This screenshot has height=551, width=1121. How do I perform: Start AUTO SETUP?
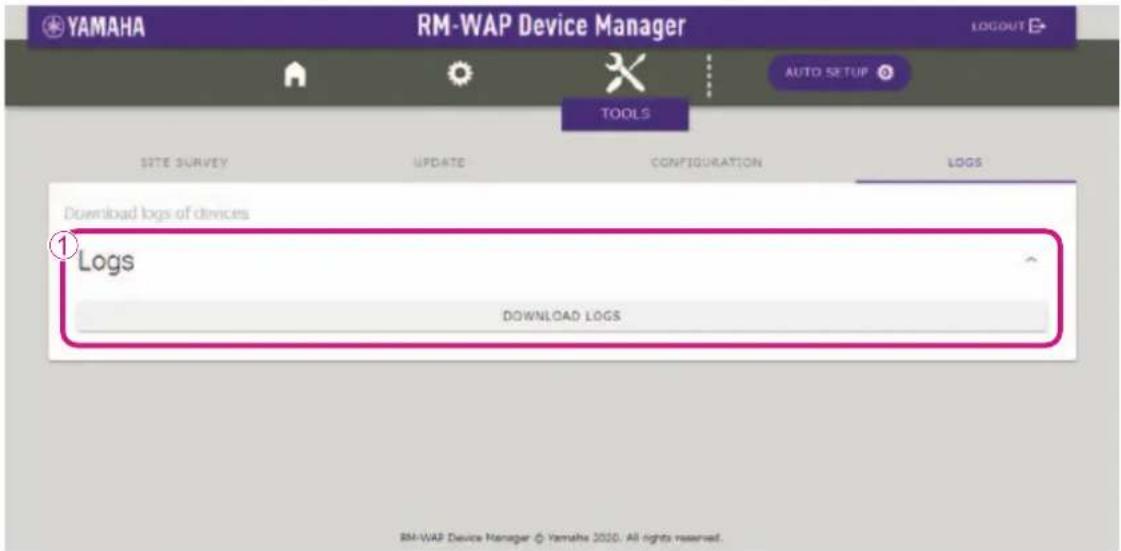point(839,73)
